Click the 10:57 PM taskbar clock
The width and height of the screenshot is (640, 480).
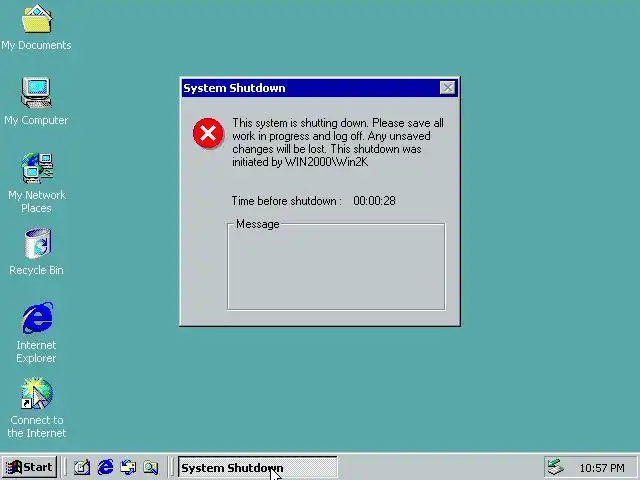[602, 468]
